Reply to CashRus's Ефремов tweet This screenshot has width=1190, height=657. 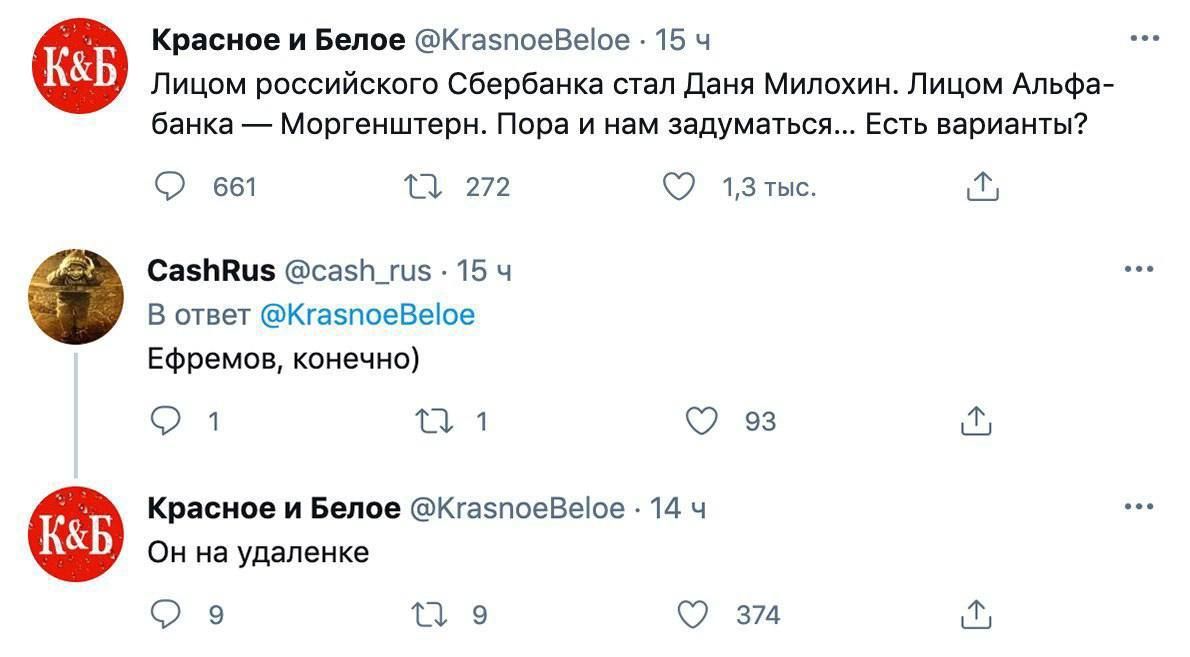point(163,421)
